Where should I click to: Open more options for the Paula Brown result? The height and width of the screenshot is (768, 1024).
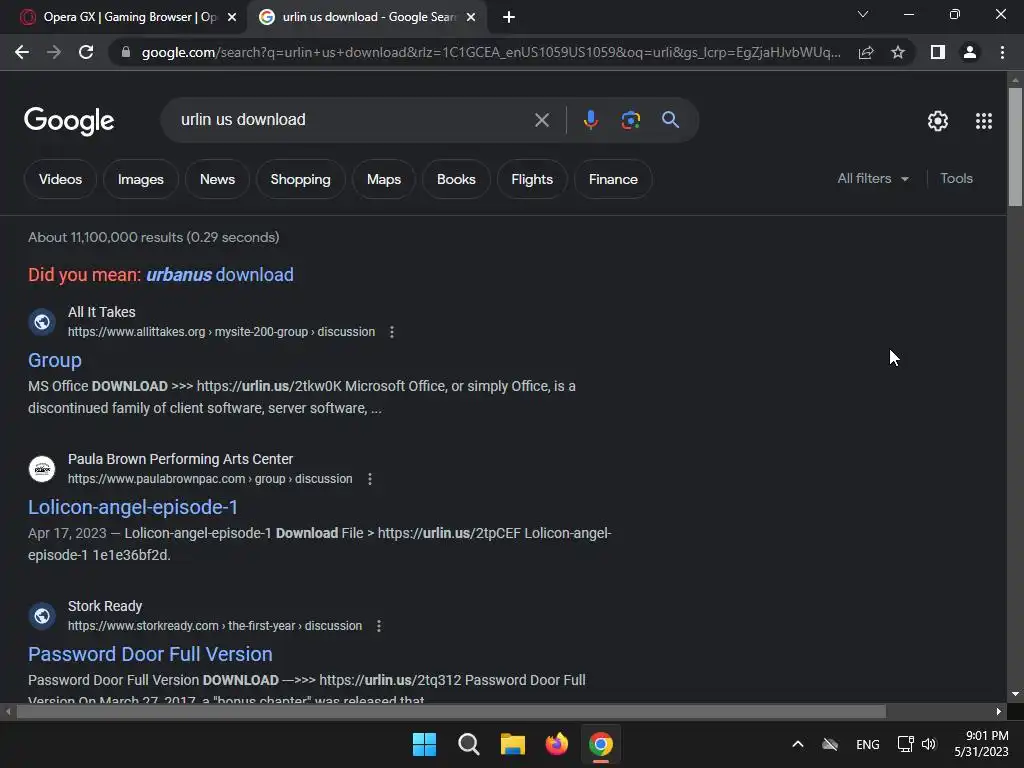[x=370, y=479]
